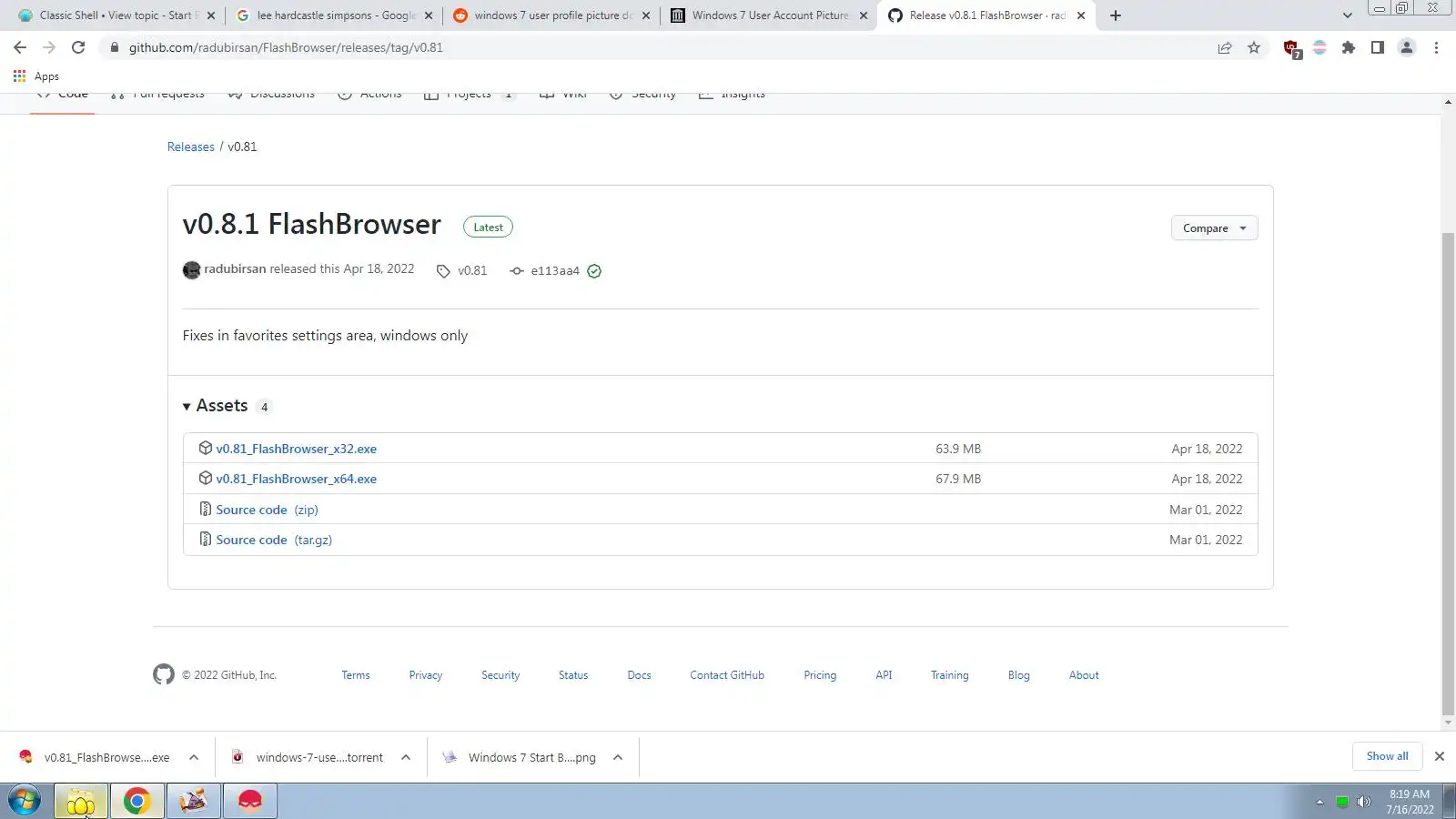This screenshot has width=1456, height=819.
Task: Open the Extensions puzzle icon
Action: tap(1349, 47)
